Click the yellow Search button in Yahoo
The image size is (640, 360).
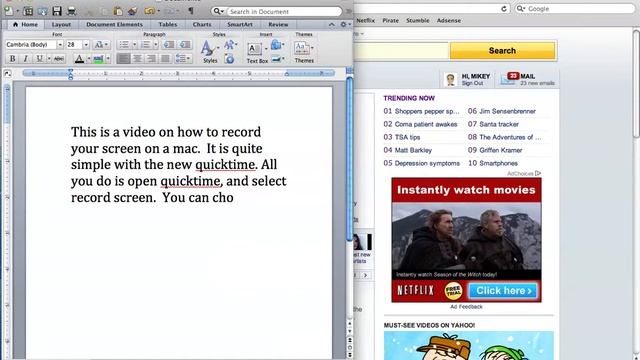[502, 51]
